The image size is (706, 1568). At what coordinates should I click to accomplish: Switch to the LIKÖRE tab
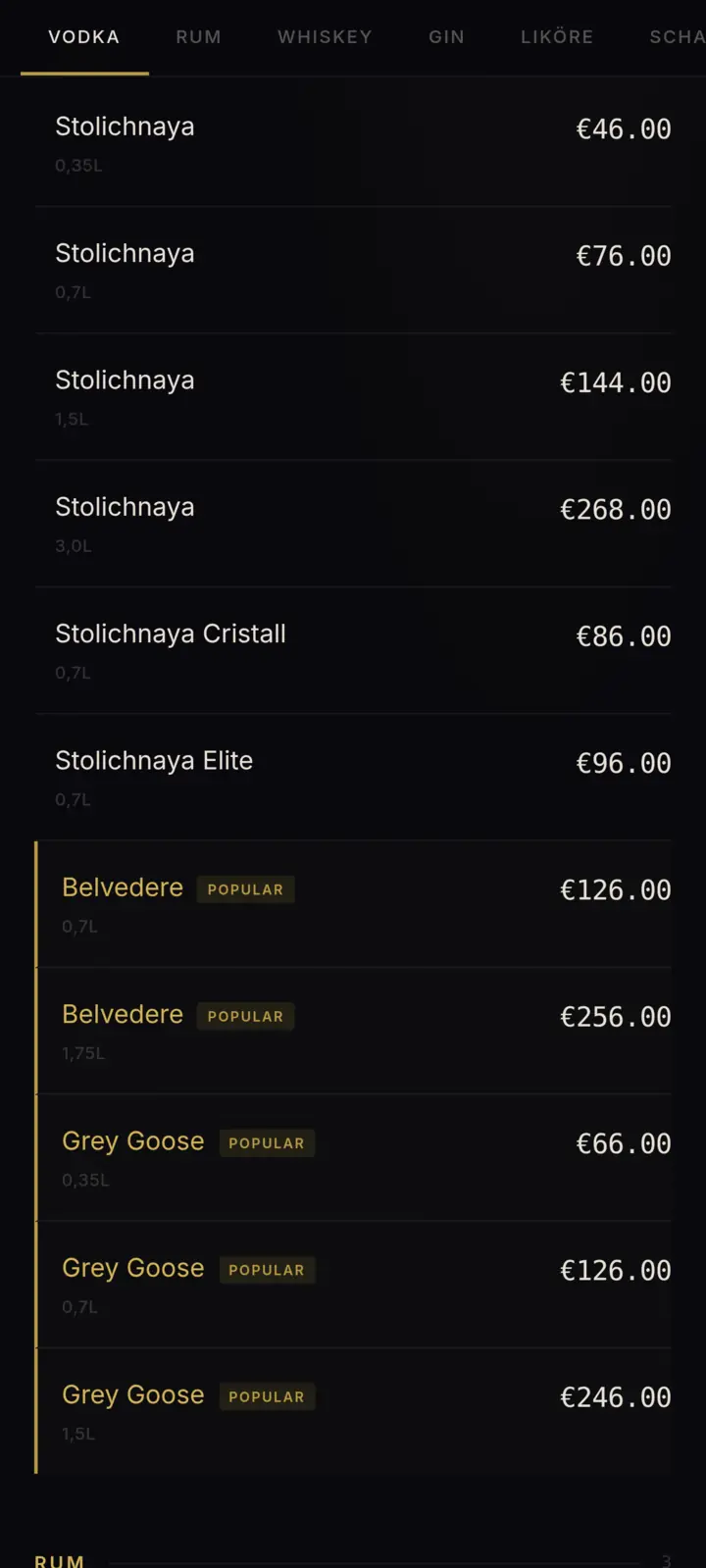point(556,36)
